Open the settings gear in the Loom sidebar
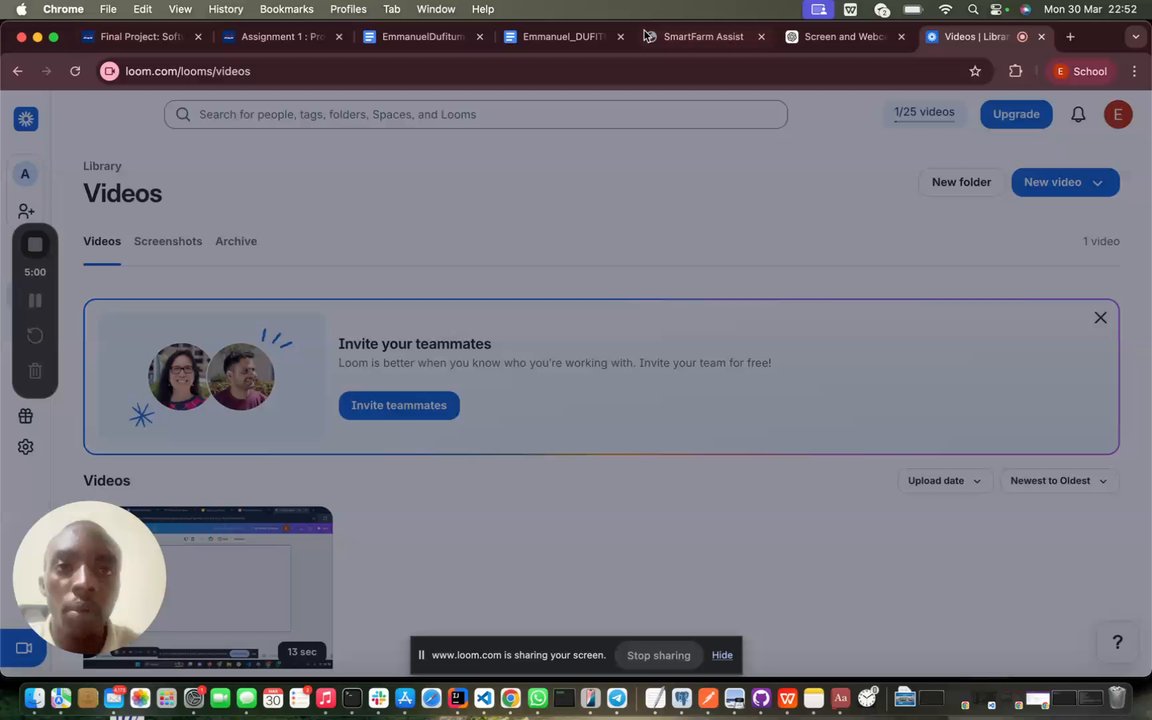1152x720 pixels. [x=26, y=447]
